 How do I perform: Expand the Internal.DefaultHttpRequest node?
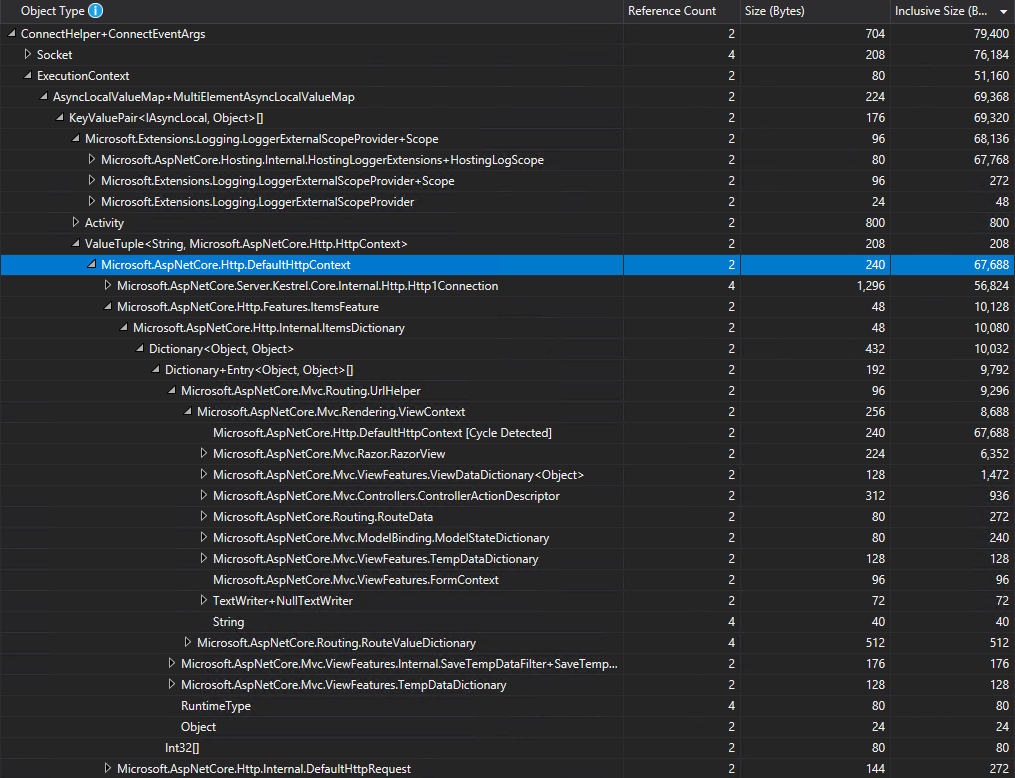coord(107,768)
